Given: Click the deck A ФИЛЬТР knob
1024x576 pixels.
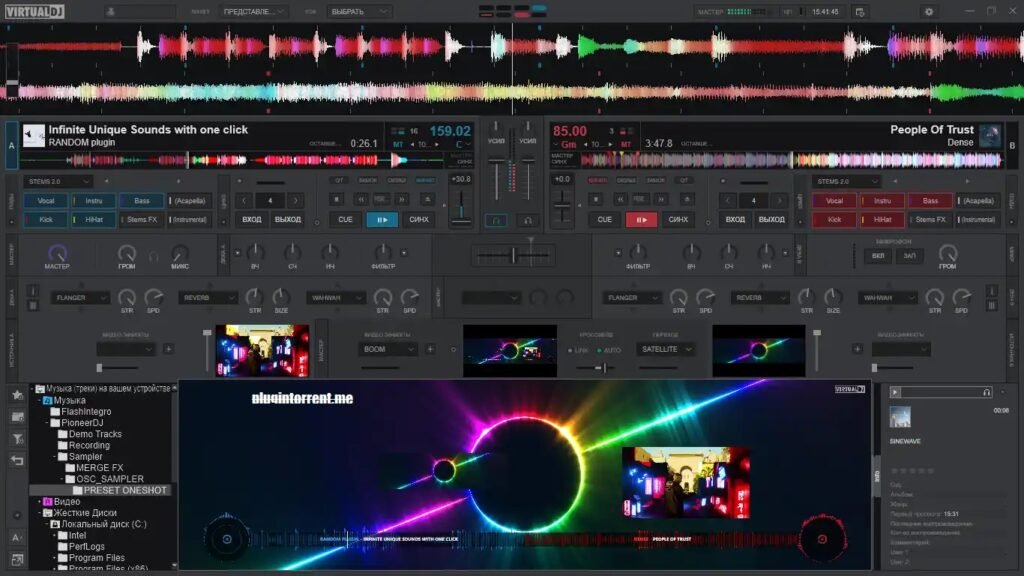Looking at the screenshot, I should point(383,252).
